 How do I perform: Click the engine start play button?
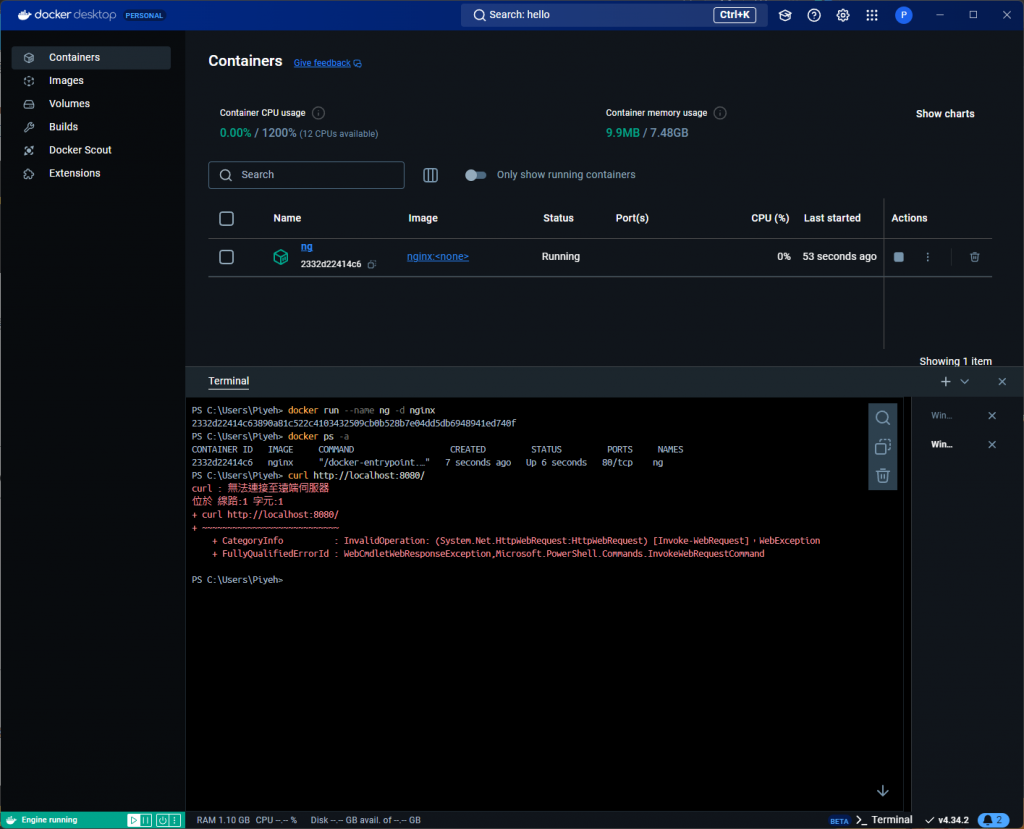point(133,821)
